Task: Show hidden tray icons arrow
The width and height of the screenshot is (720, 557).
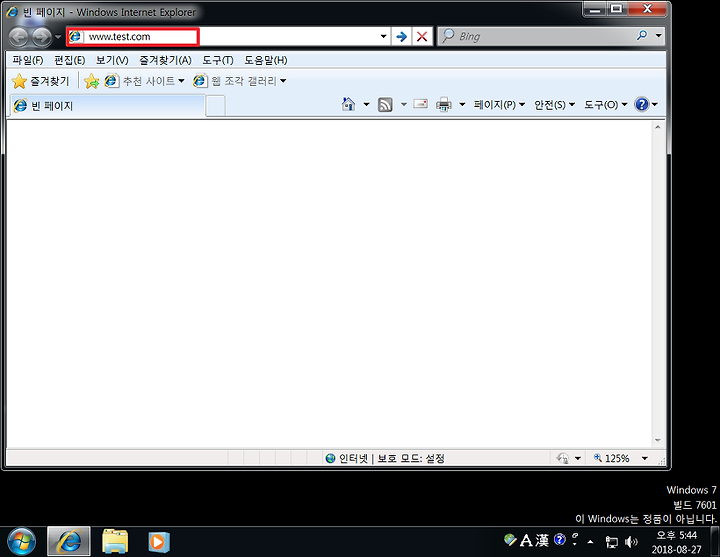Action: (591, 542)
